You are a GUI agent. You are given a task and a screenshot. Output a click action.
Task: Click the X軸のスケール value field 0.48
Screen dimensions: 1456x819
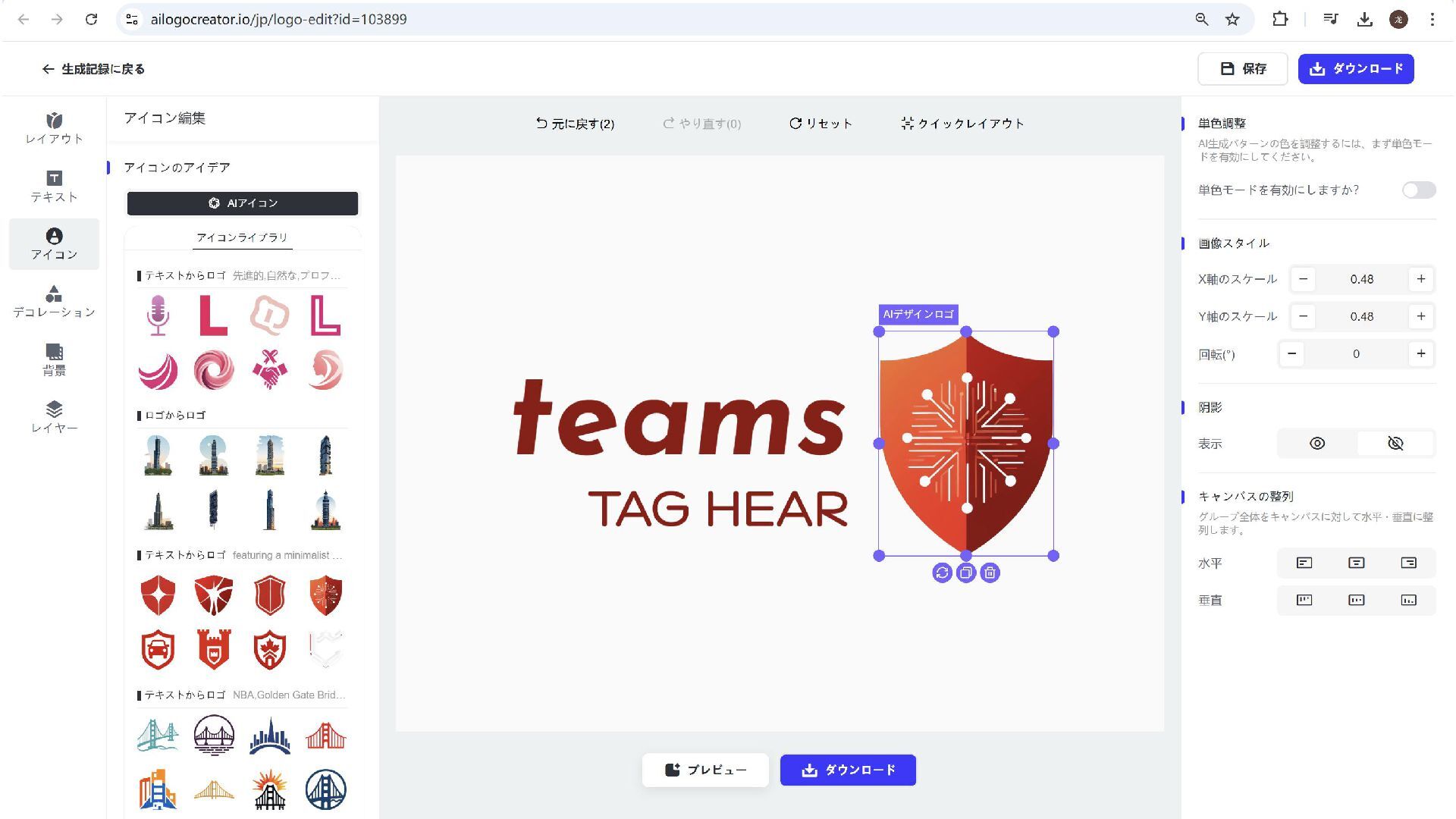click(x=1362, y=279)
